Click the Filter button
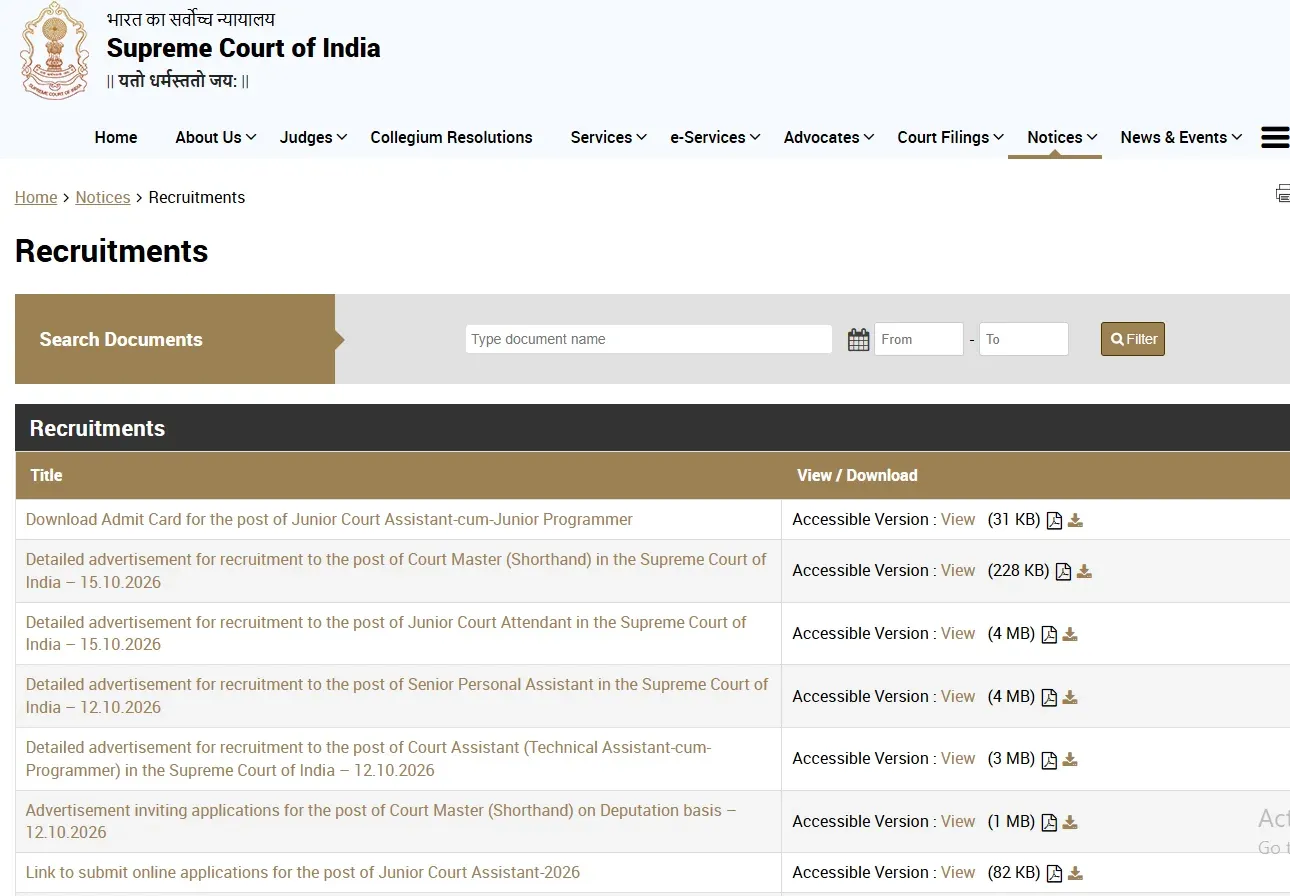Screen dimensions: 1290x896 tap(1133, 339)
